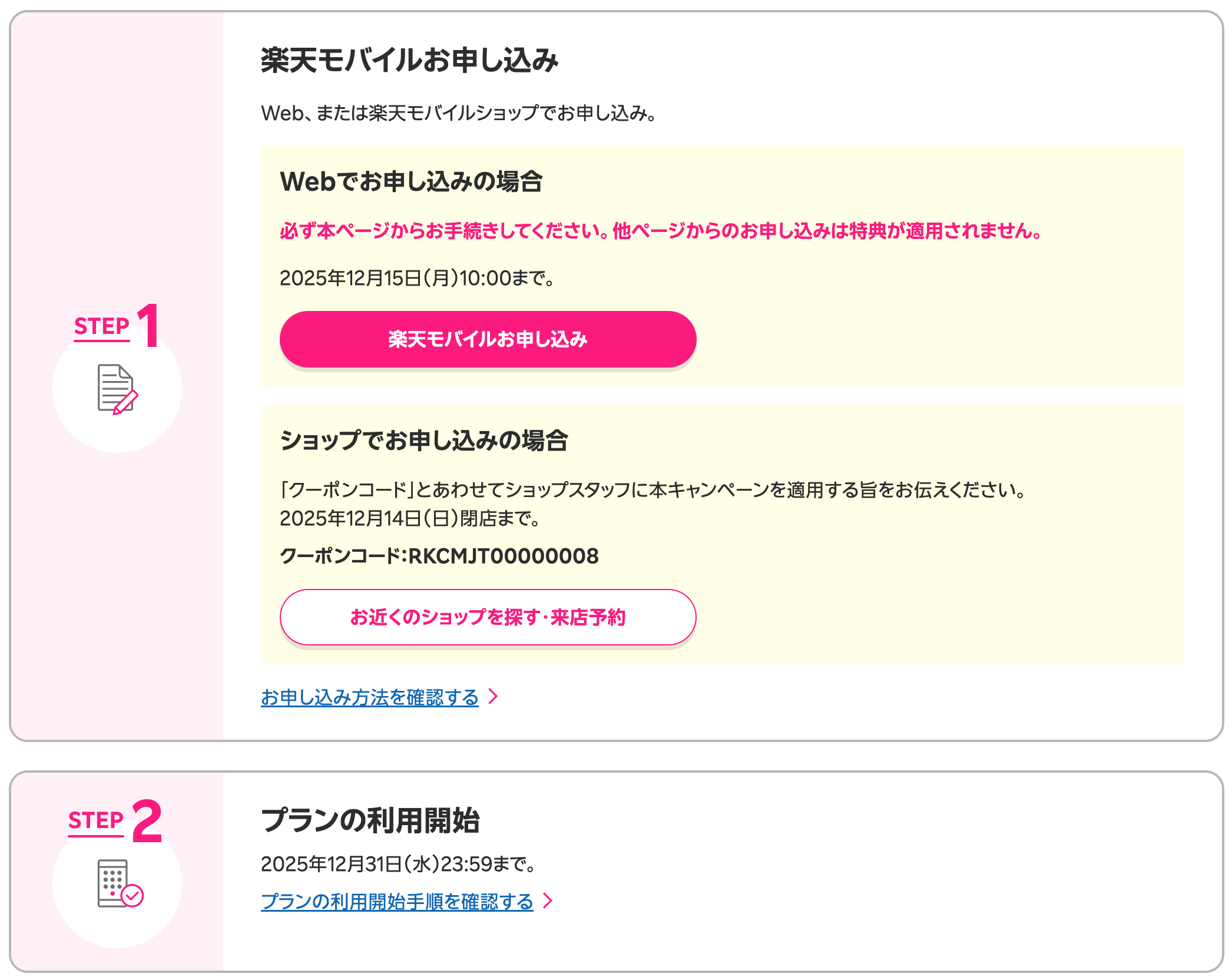1232x980 pixels.
Task: Click the プランの利用開始 heading
Action: (x=370, y=820)
